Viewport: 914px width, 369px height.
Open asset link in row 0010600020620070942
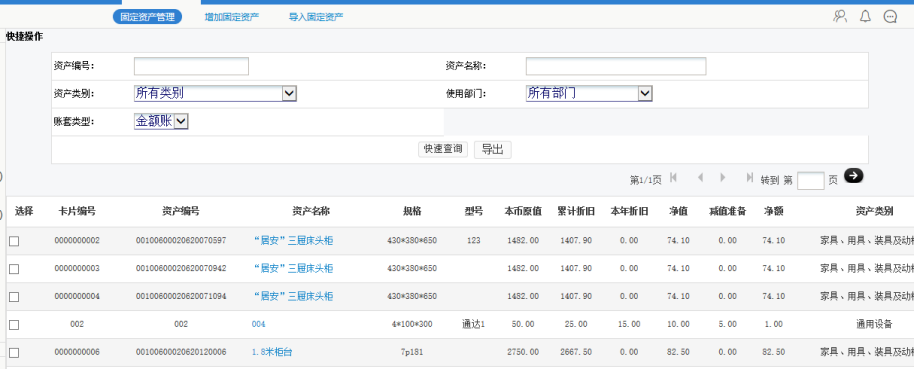pos(293,268)
